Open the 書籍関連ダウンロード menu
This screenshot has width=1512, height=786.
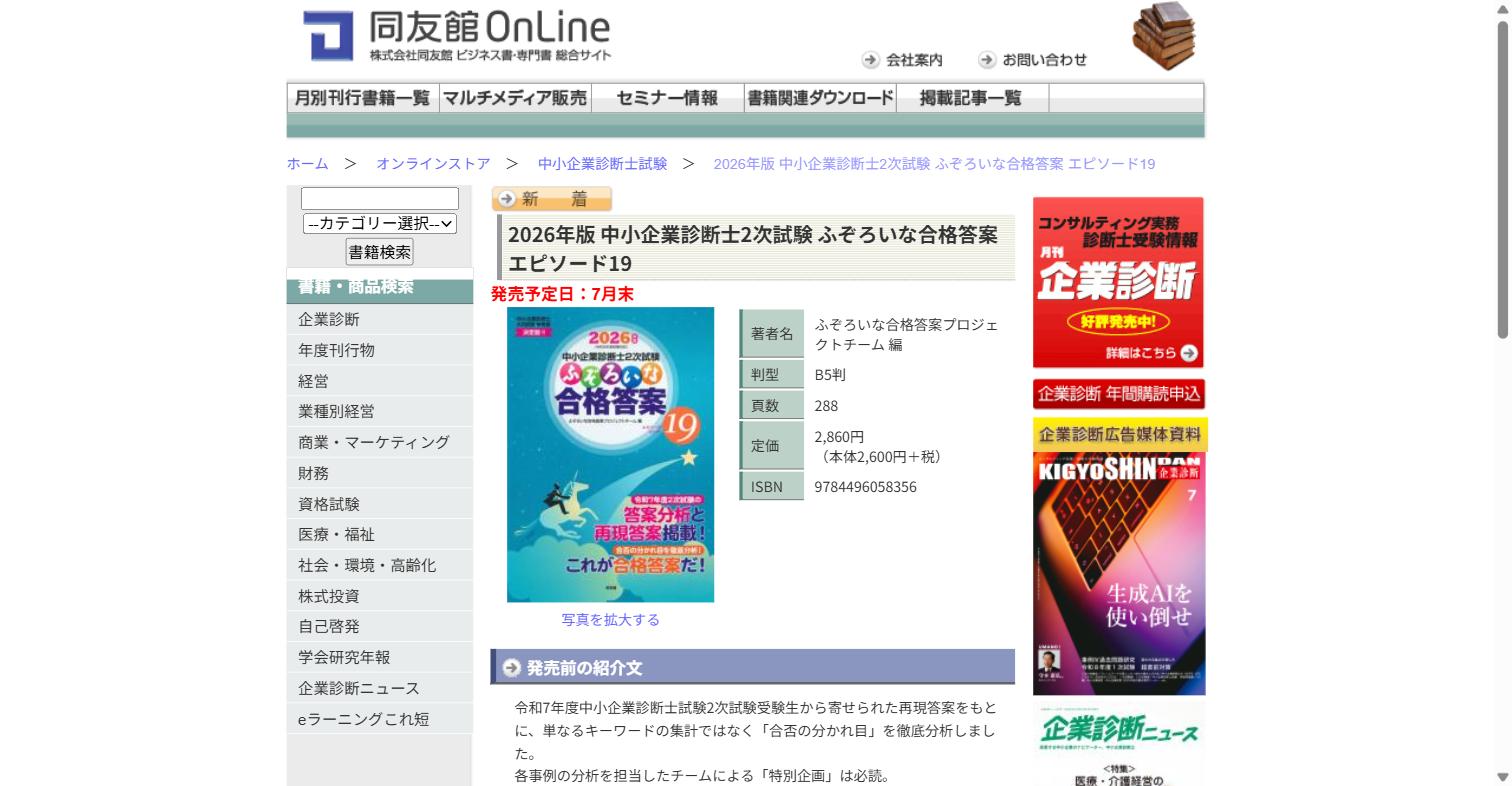click(820, 98)
